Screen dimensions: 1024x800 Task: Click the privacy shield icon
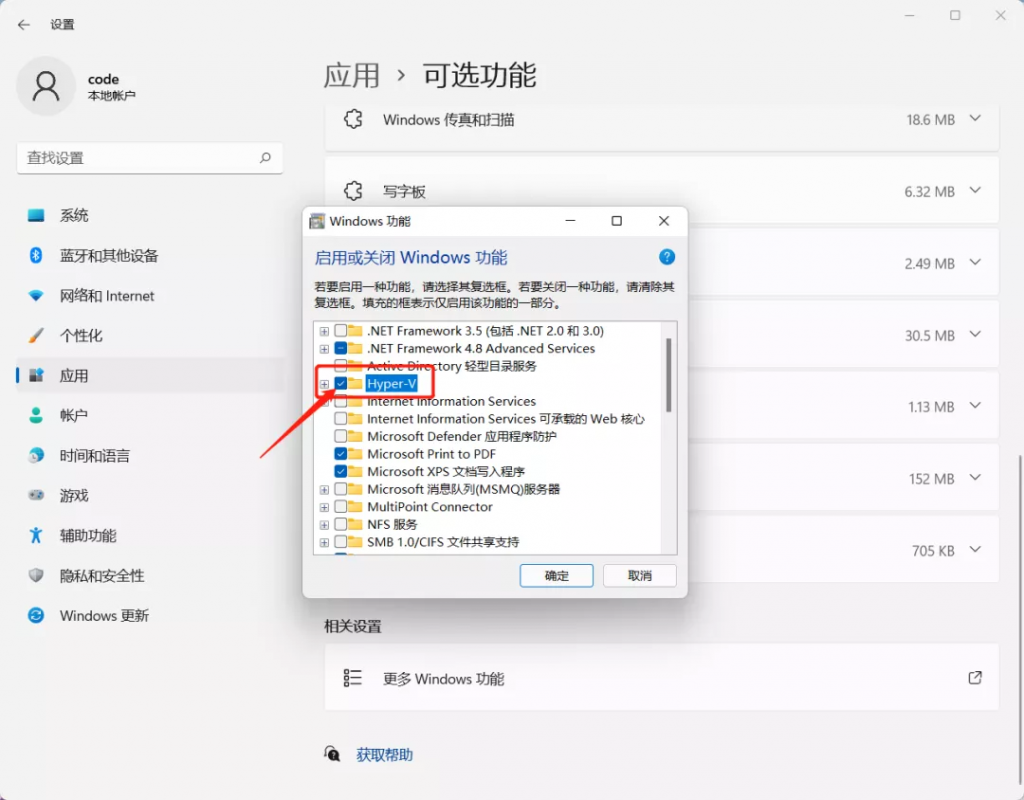click(x=36, y=575)
